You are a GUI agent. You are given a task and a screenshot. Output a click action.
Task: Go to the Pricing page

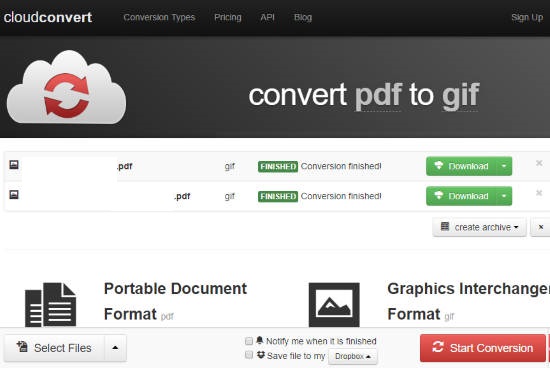coord(228,18)
